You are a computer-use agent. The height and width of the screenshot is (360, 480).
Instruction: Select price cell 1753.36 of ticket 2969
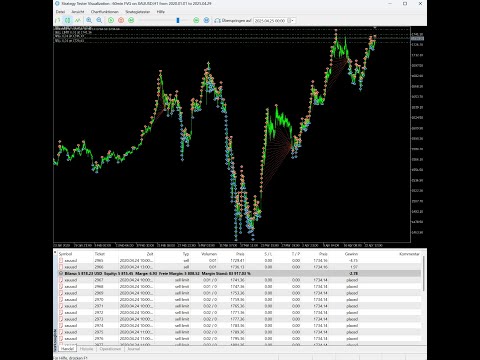point(237,293)
